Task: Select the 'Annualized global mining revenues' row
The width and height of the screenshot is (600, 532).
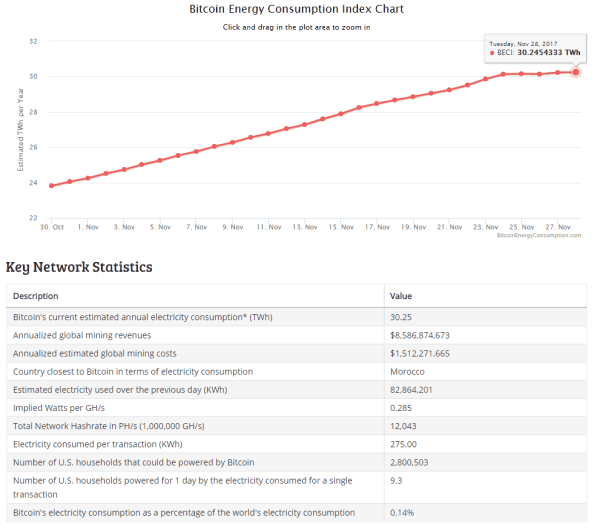Action: (82, 335)
